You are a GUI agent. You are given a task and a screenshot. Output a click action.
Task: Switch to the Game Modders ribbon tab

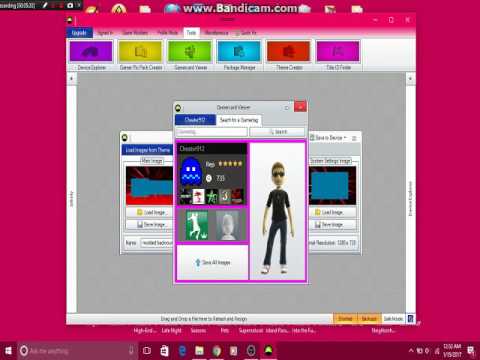click(x=135, y=33)
